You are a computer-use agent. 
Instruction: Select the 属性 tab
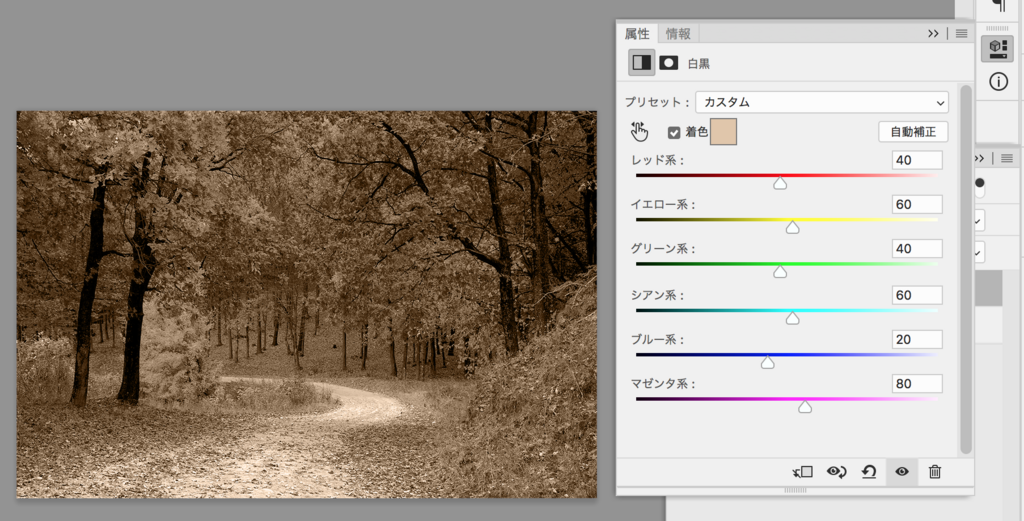click(x=637, y=34)
